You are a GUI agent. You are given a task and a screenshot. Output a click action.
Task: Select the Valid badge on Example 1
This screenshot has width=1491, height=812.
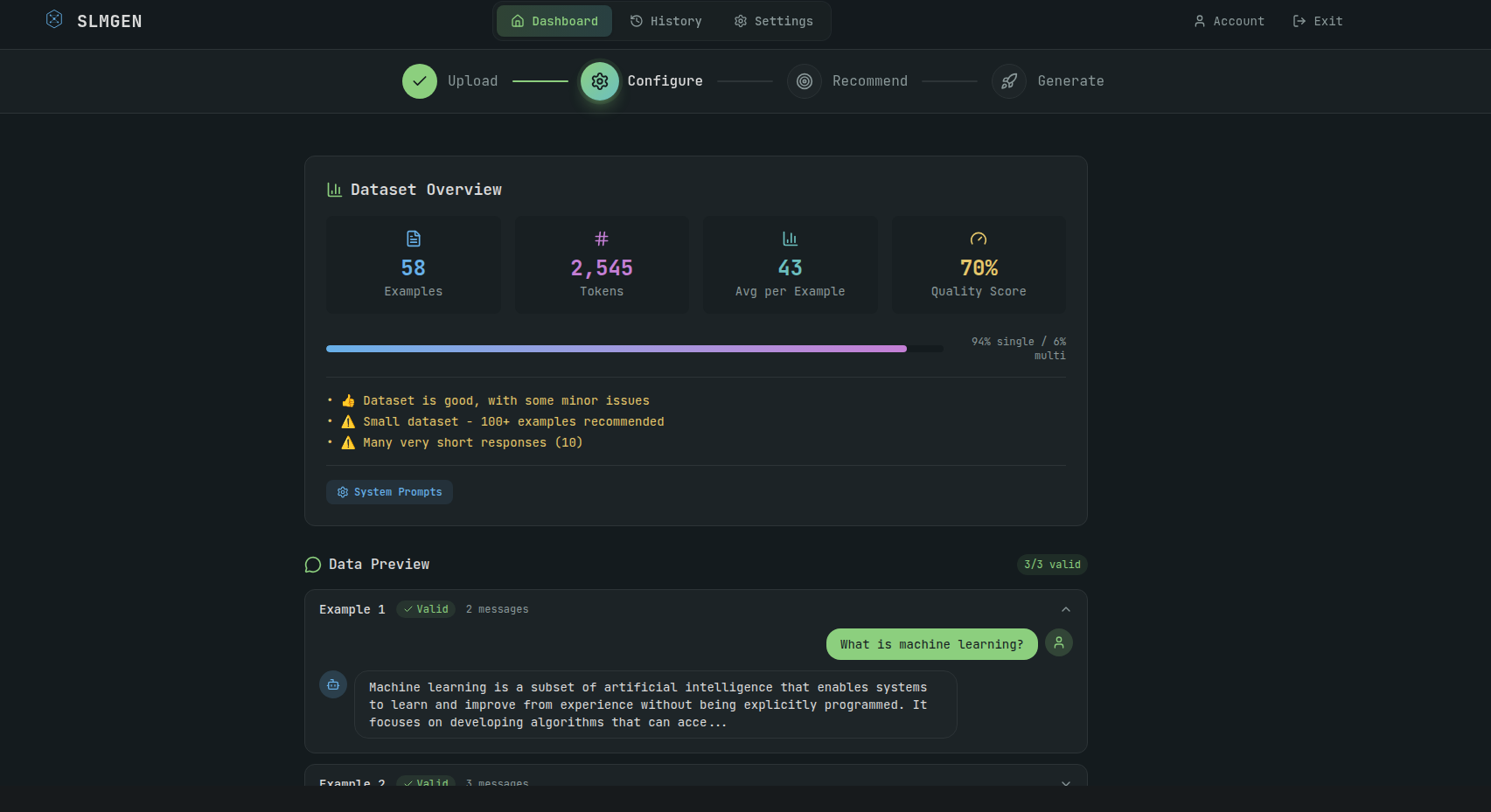pos(426,609)
